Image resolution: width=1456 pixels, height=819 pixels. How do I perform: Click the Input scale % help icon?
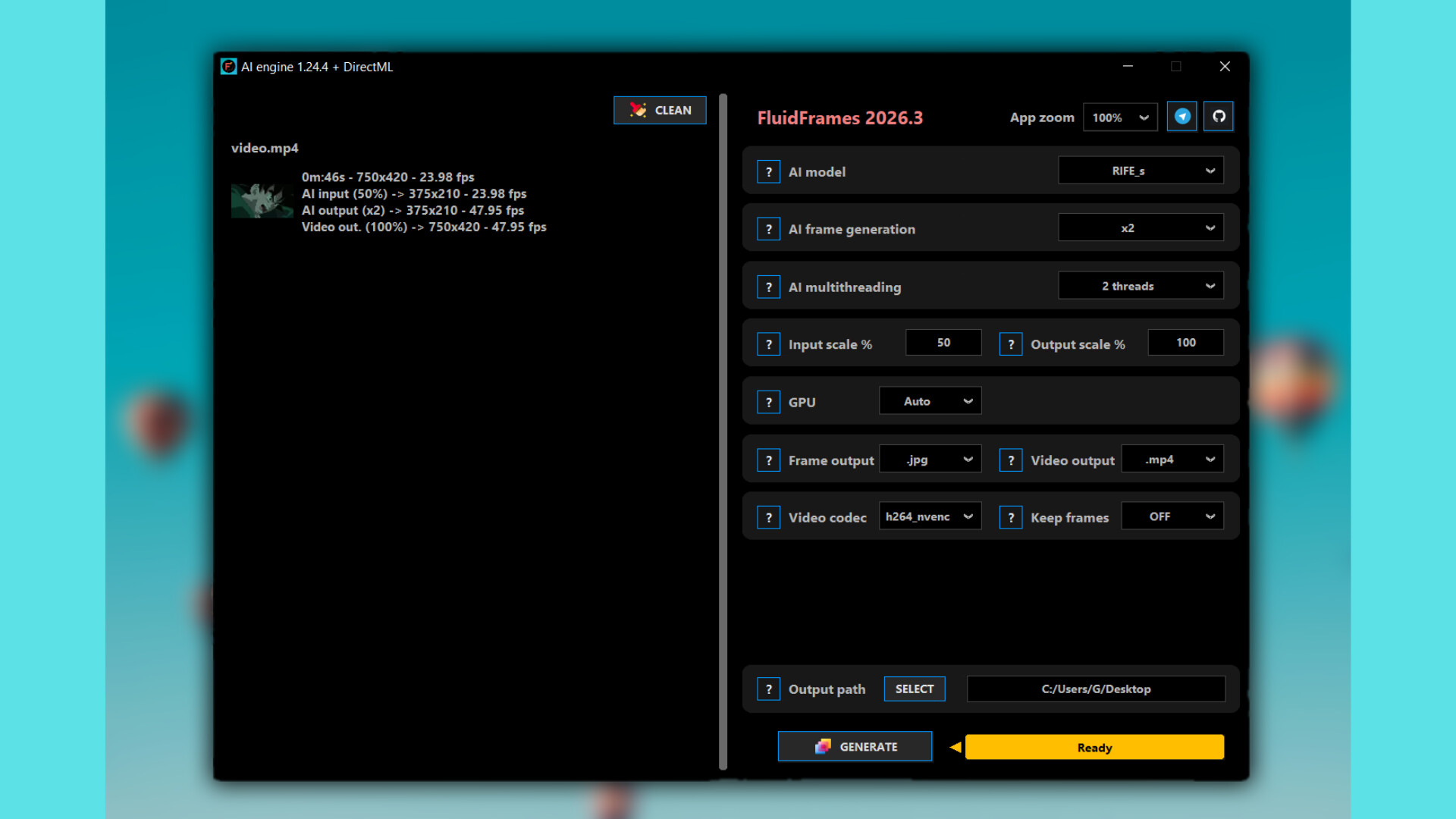(768, 344)
